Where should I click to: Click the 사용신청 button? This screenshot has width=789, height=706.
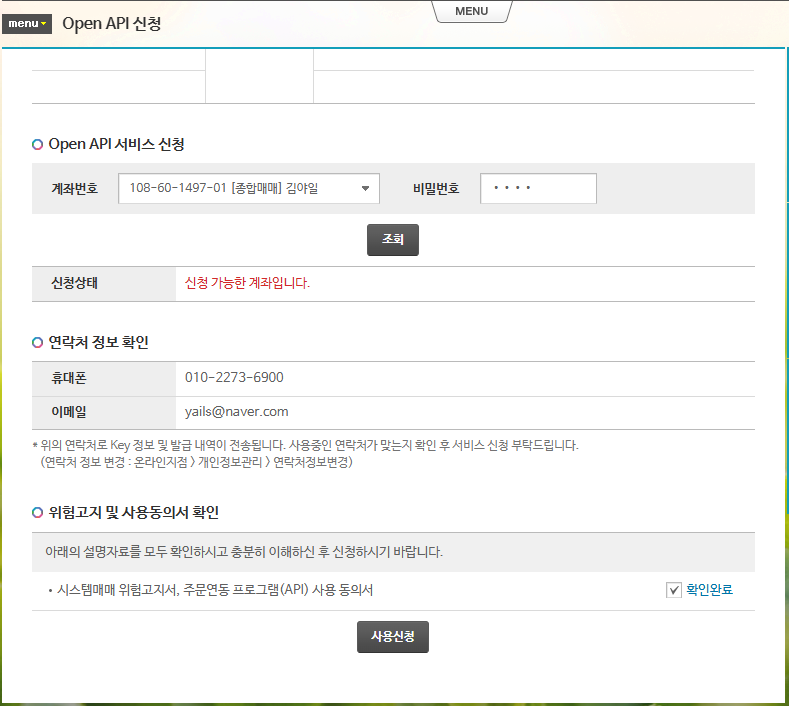[x=392, y=636]
